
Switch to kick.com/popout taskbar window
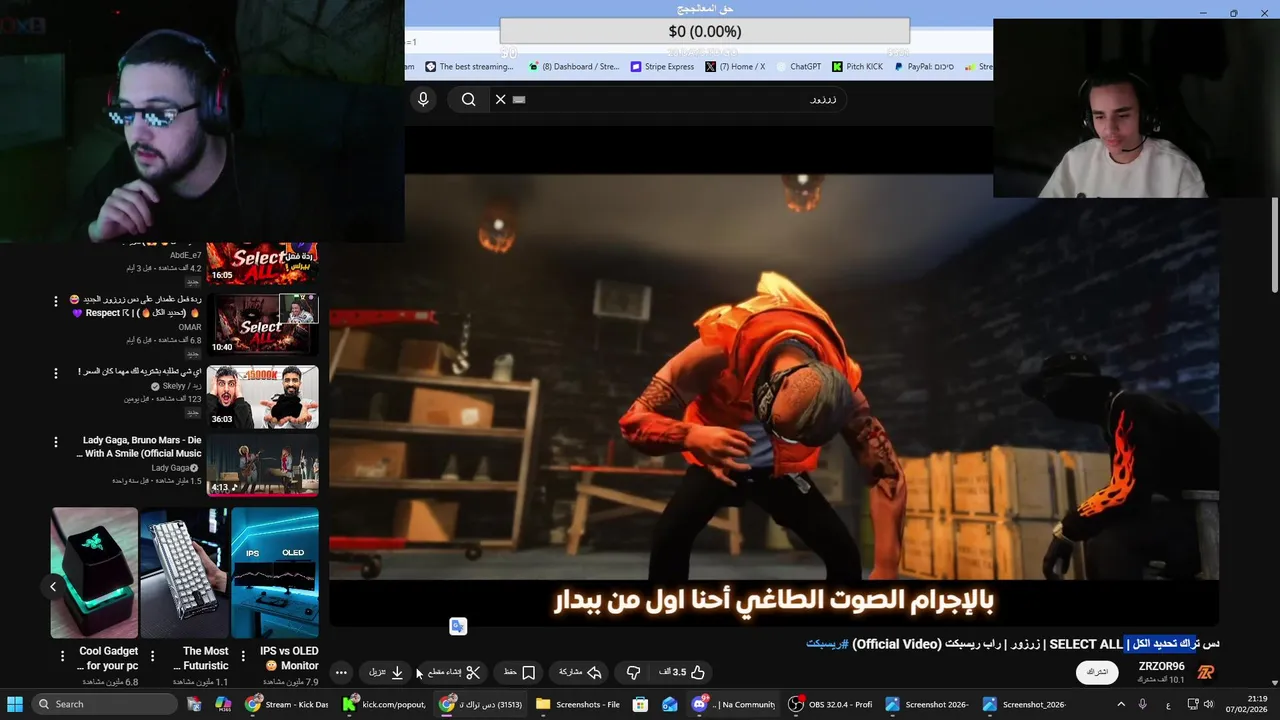[383, 704]
